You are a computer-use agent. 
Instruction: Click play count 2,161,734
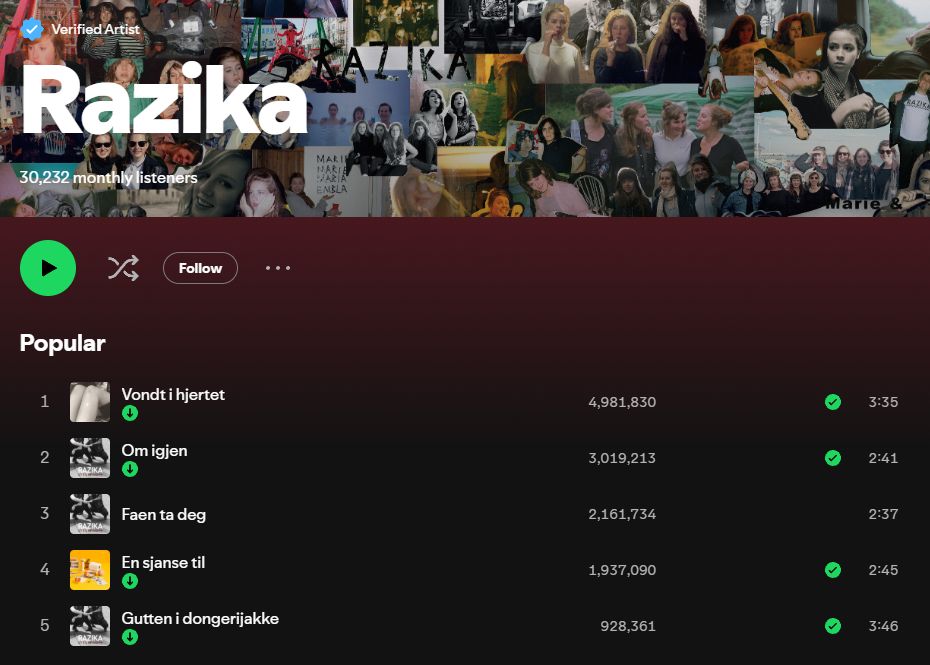622,514
